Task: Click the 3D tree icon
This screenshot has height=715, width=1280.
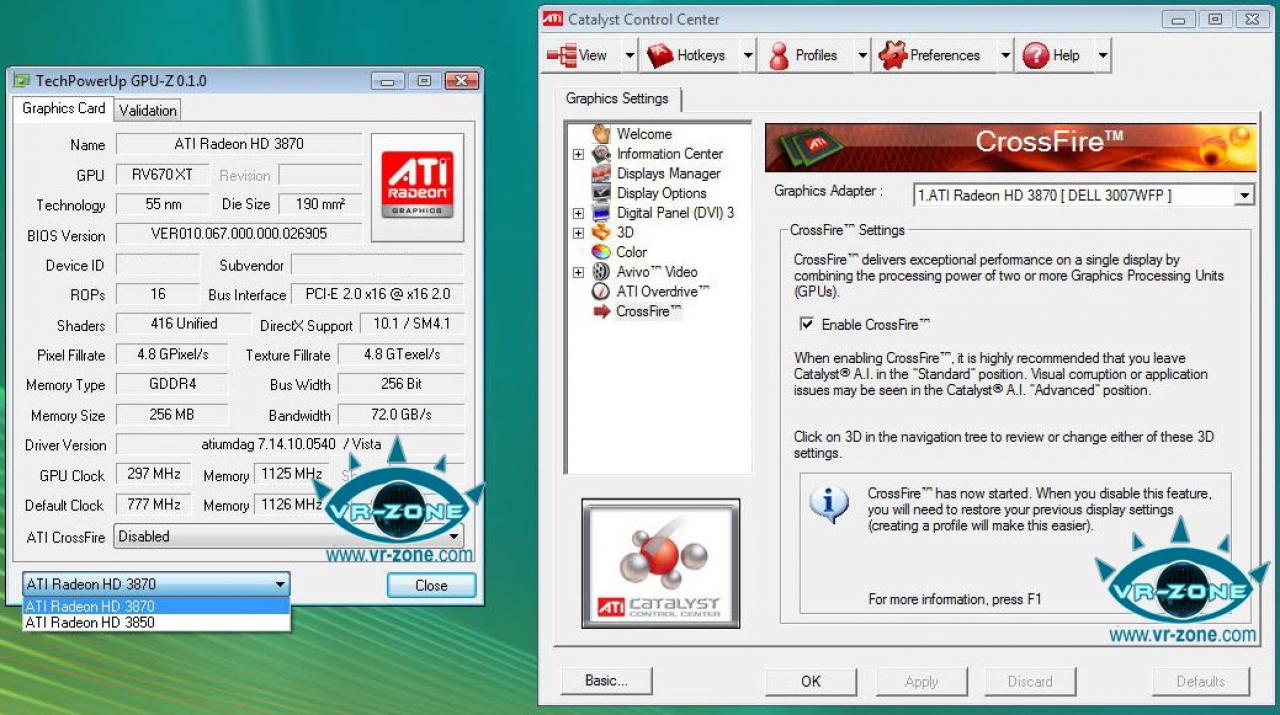Action: [x=601, y=232]
